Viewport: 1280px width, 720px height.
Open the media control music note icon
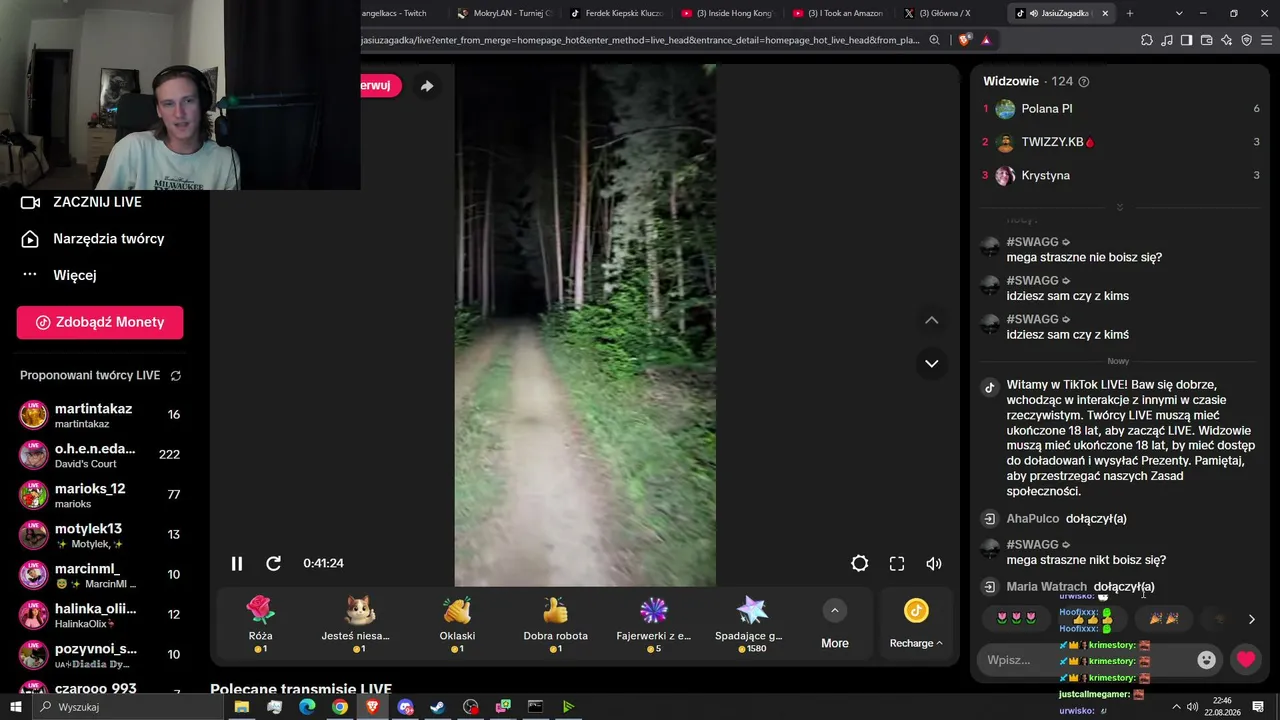(1167, 40)
